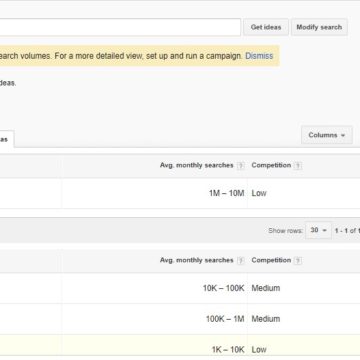Screen dimensions: 360x360
Task: Click help icon beside upper Competition header
Action: coord(298,166)
